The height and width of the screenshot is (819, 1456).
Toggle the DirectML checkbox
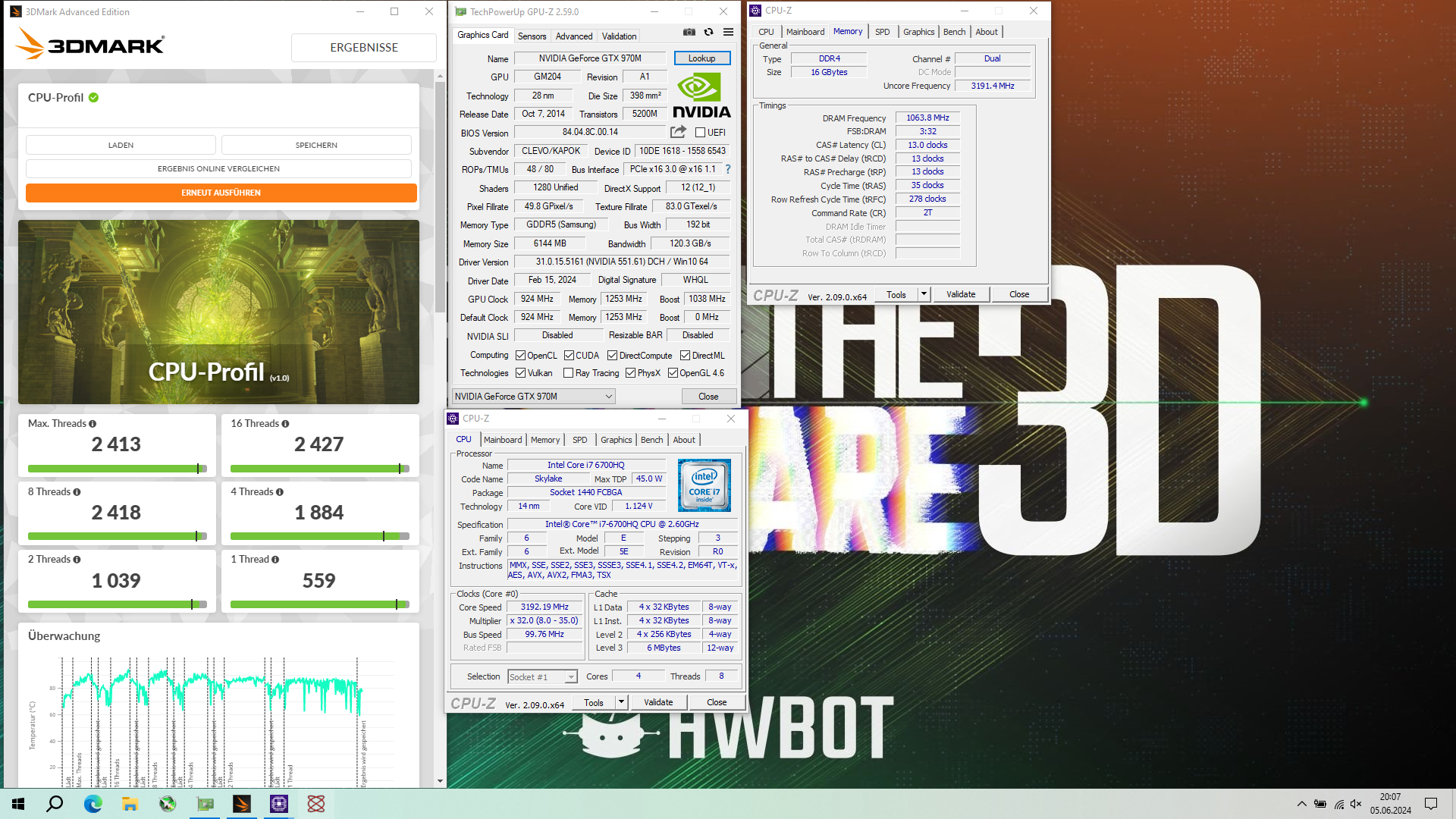(x=685, y=356)
